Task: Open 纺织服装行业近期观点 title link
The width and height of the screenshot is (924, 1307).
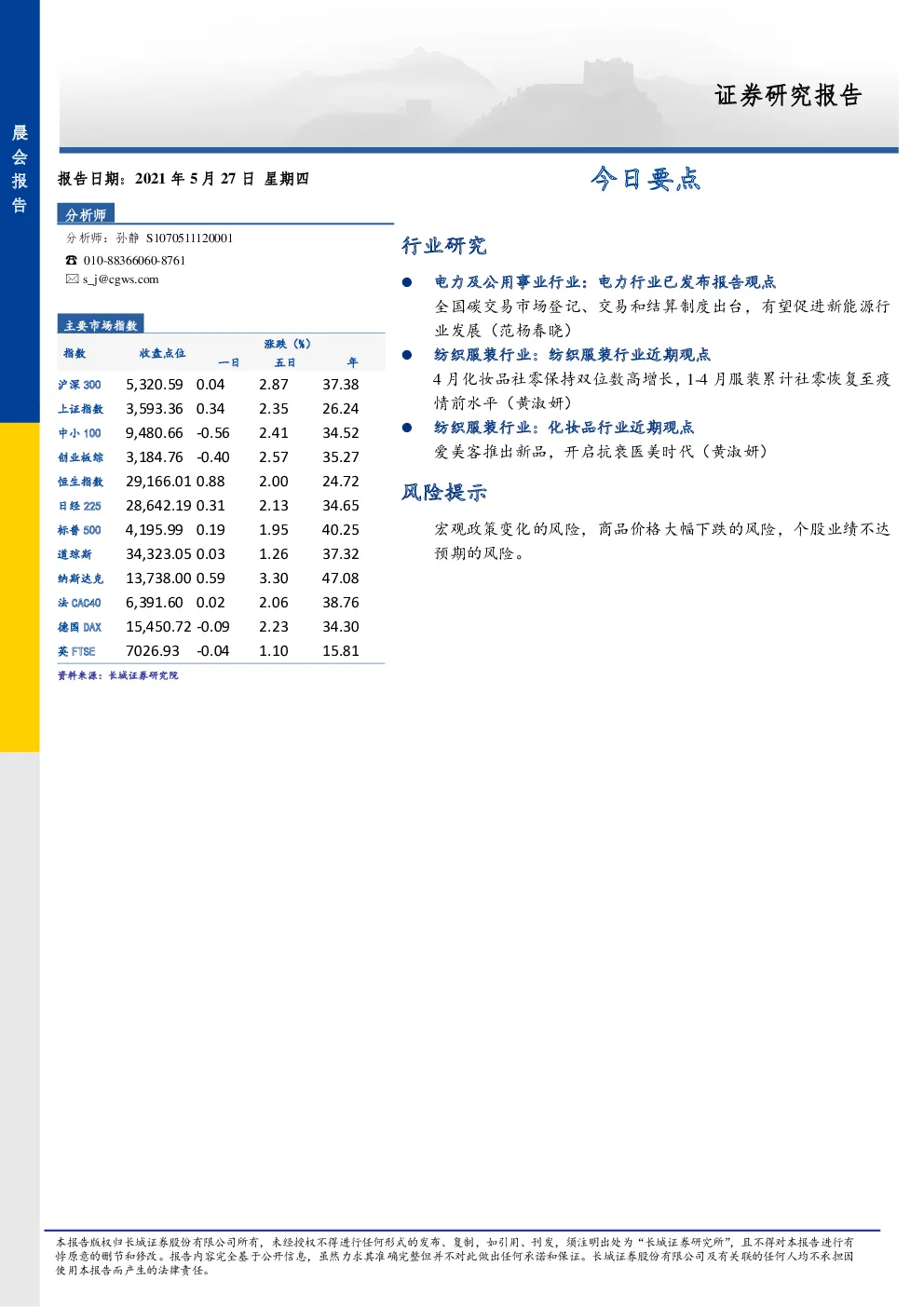Action: pyautogui.click(x=572, y=355)
